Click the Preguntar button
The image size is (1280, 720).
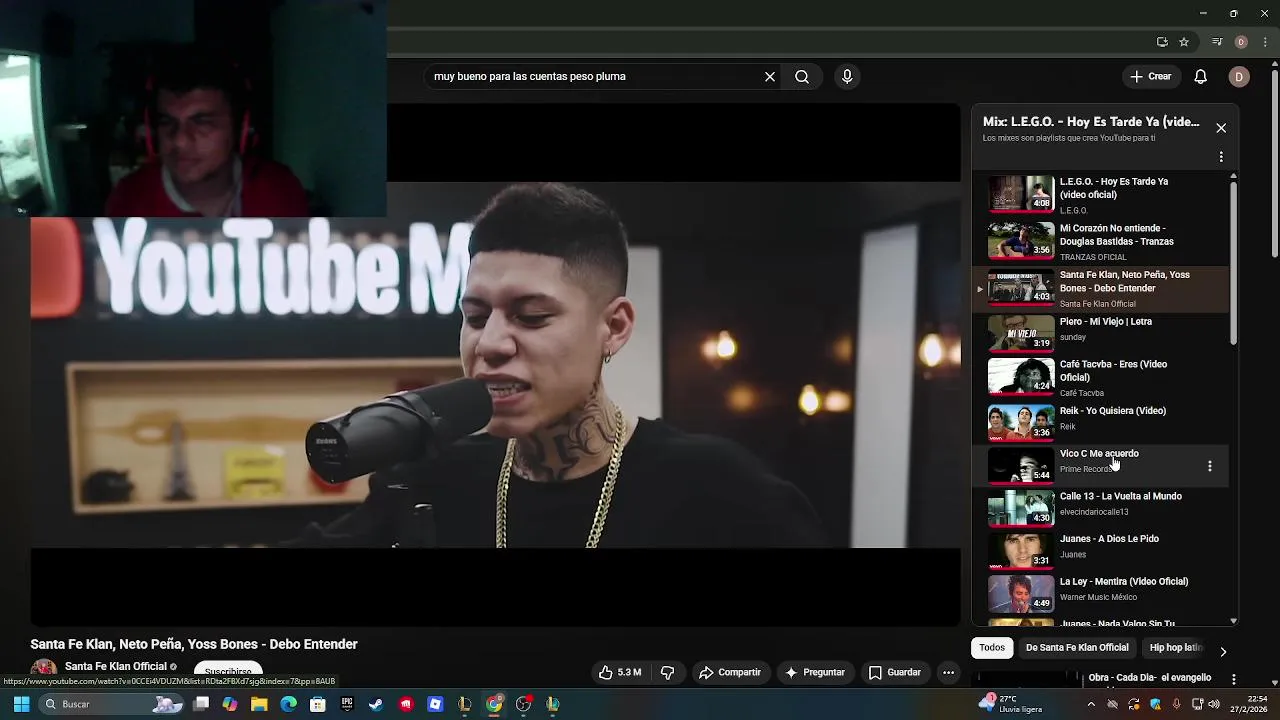815,673
